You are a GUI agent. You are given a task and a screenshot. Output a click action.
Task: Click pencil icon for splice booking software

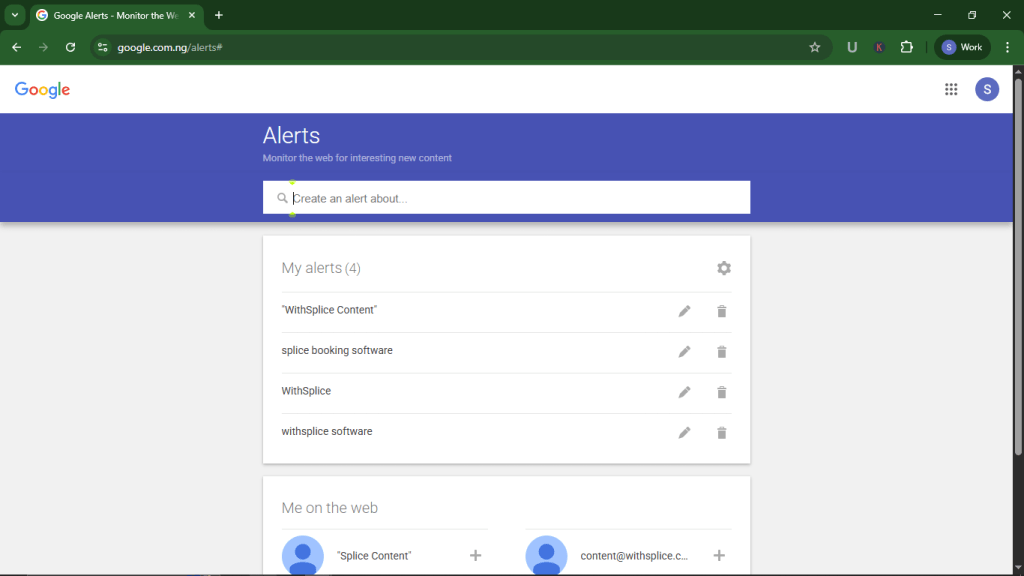684,352
